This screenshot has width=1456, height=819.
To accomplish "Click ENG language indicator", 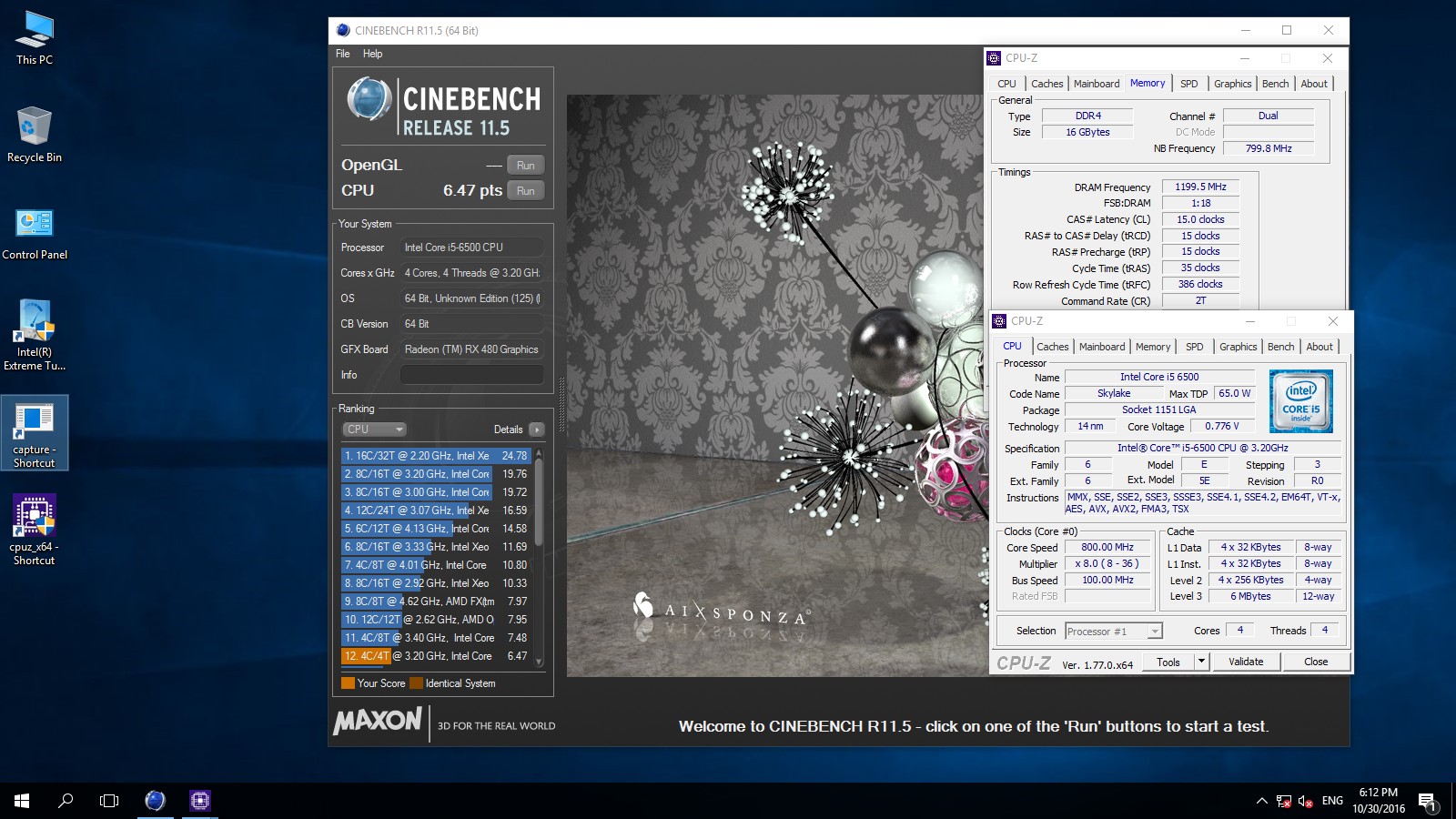I will click(x=1332, y=801).
